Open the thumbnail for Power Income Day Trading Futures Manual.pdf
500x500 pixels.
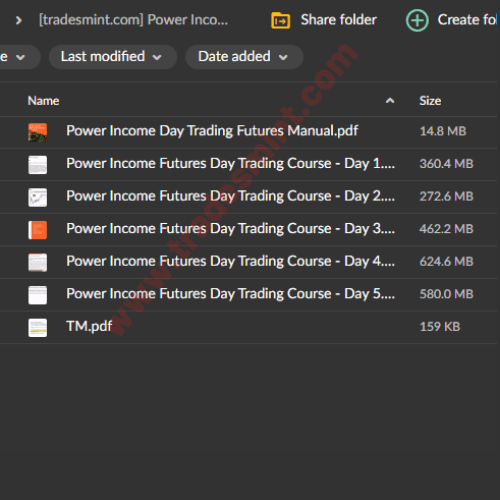pyautogui.click(x=37, y=132)
